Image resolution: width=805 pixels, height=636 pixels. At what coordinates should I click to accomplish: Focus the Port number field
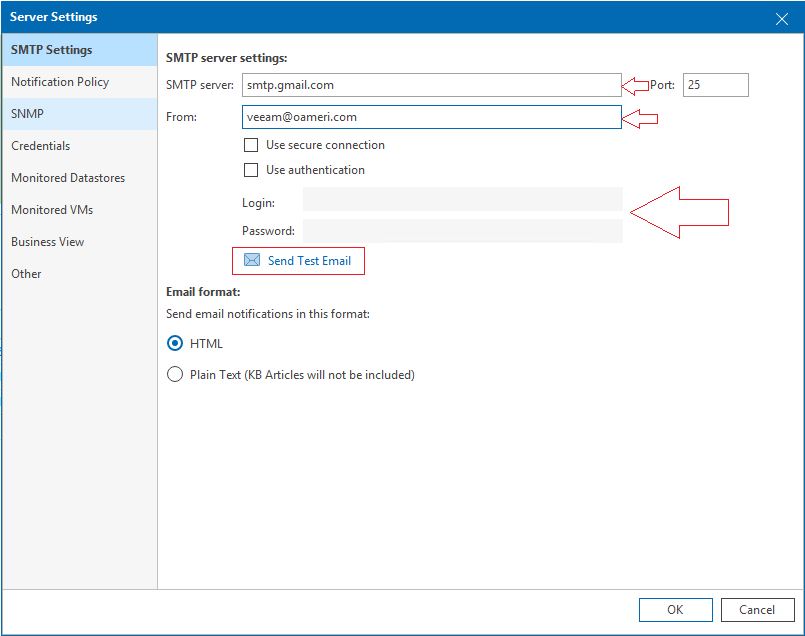pyautogui.click(x=716, y=85)
